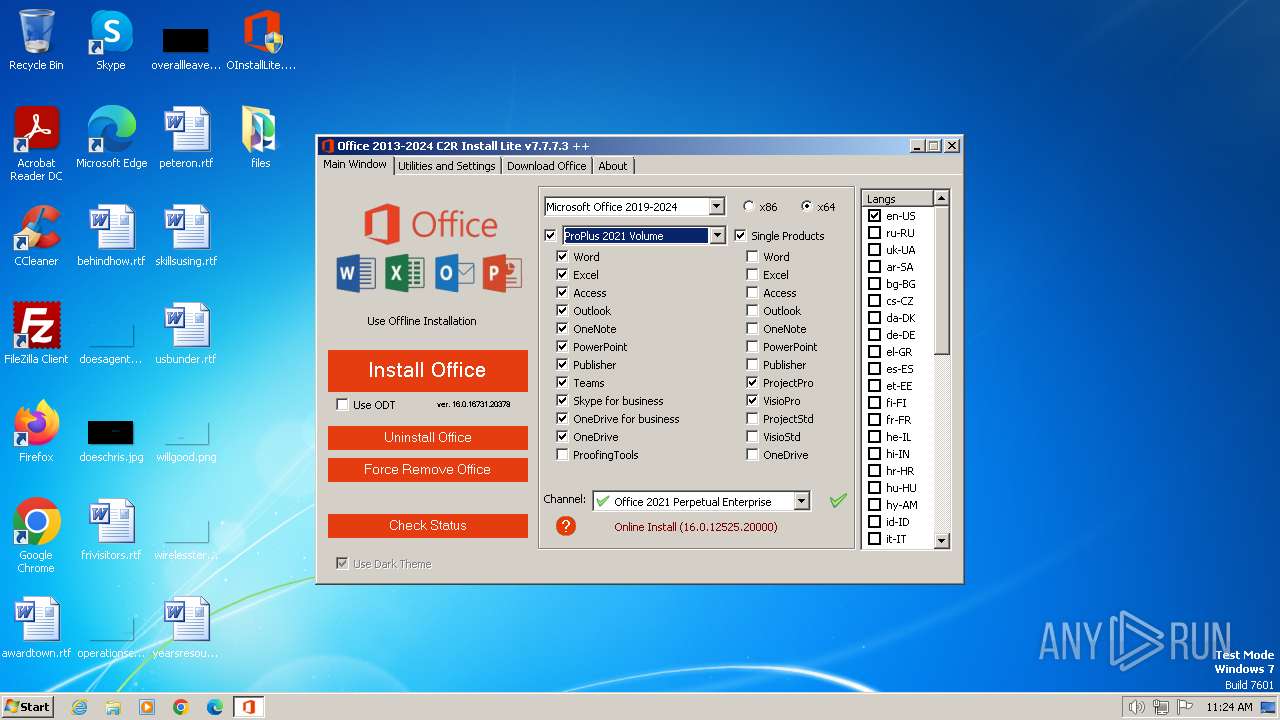Select the x86 architecture radio button
1280x720 pixels.
[x=749, y=207]
